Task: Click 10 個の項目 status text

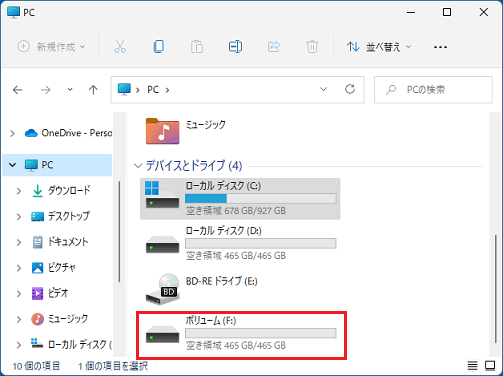Action: 36,366
